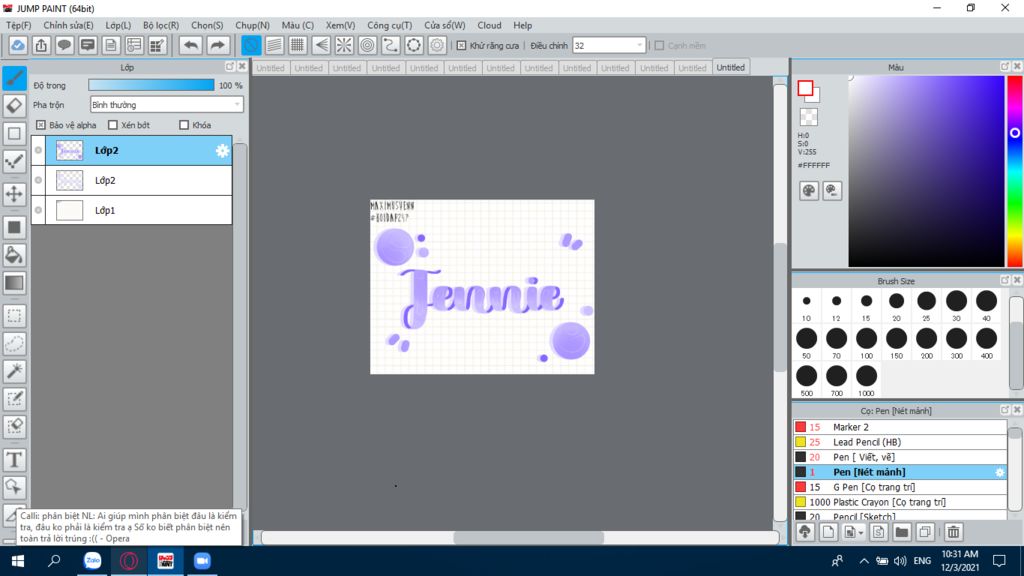Screen dimensions: 1024x576
Task: Open snap settings gear
Action: 437,45
